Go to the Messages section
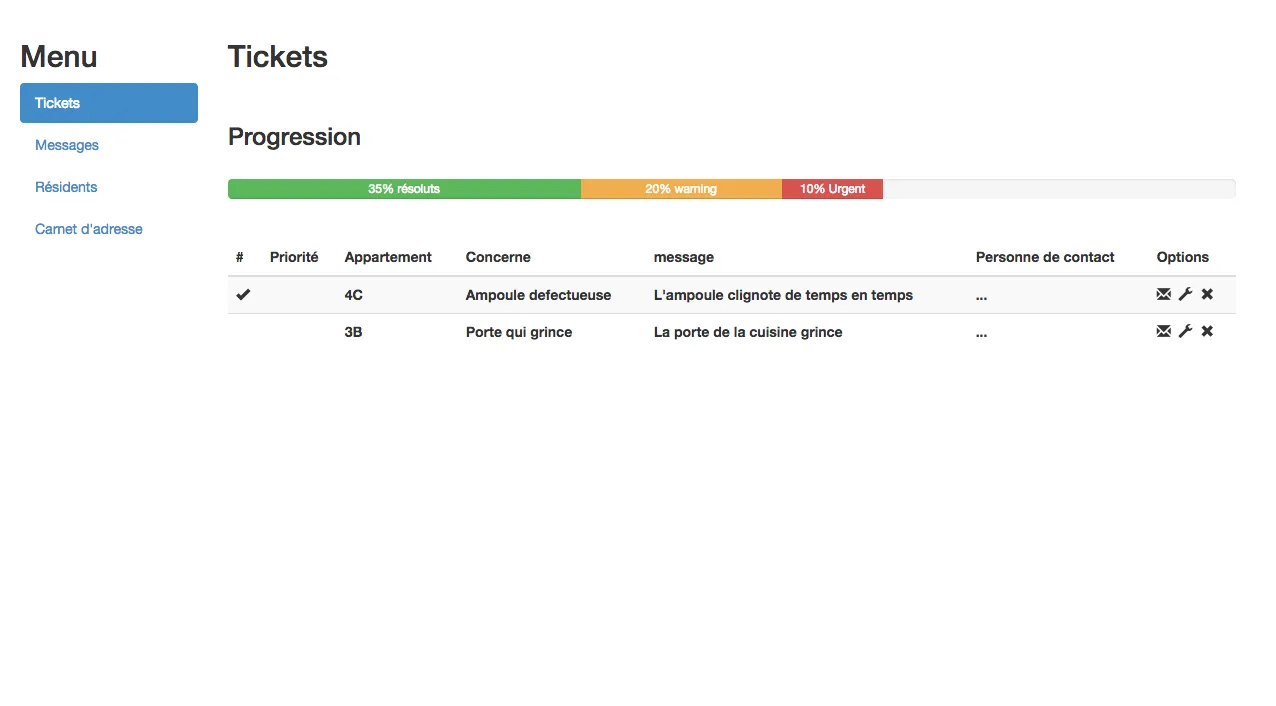This screenshot has height=706, width=1276. point(67,145)
